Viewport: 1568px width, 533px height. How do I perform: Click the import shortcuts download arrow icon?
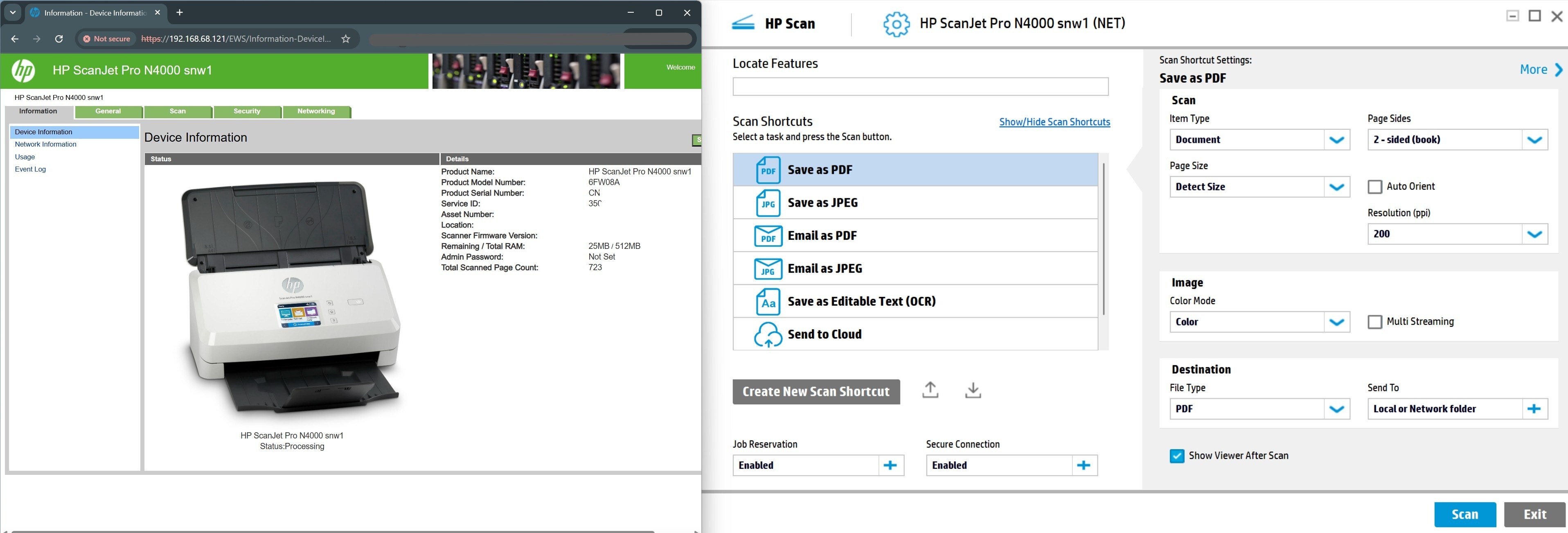(973, 390)
